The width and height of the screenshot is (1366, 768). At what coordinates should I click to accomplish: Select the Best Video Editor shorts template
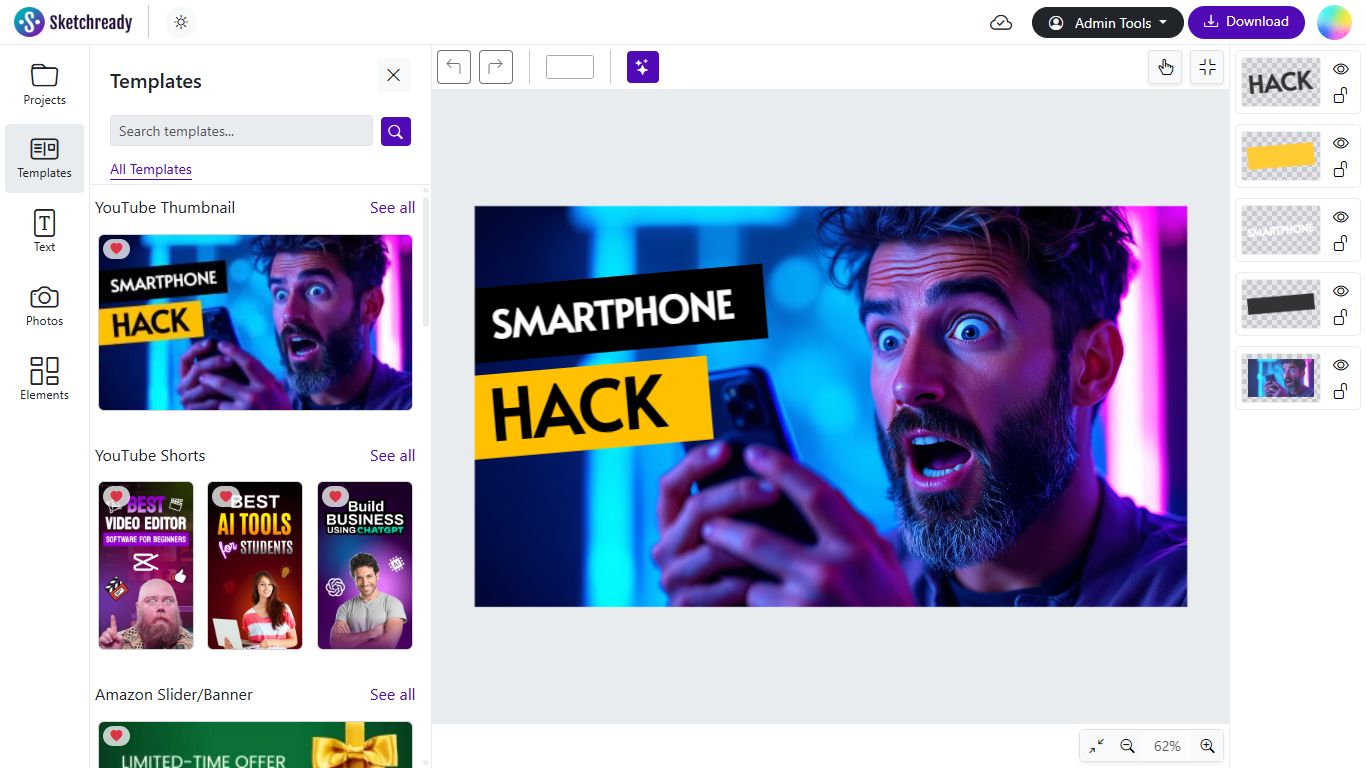[146, 566]
